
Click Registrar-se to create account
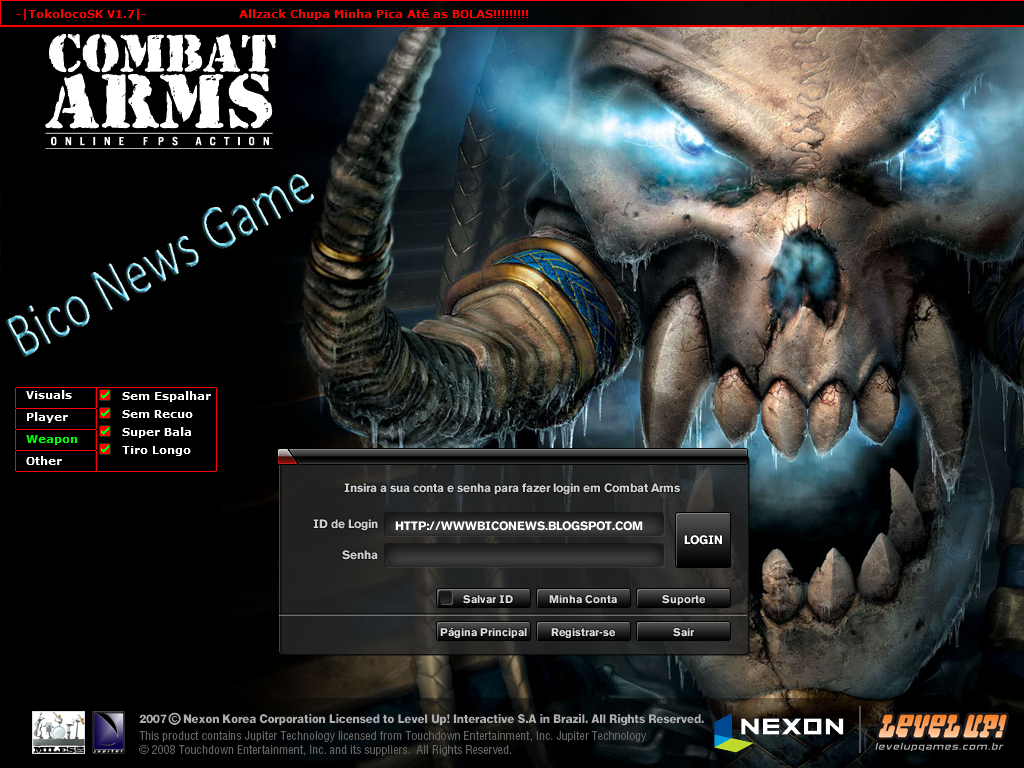click(x=583, y=632)
